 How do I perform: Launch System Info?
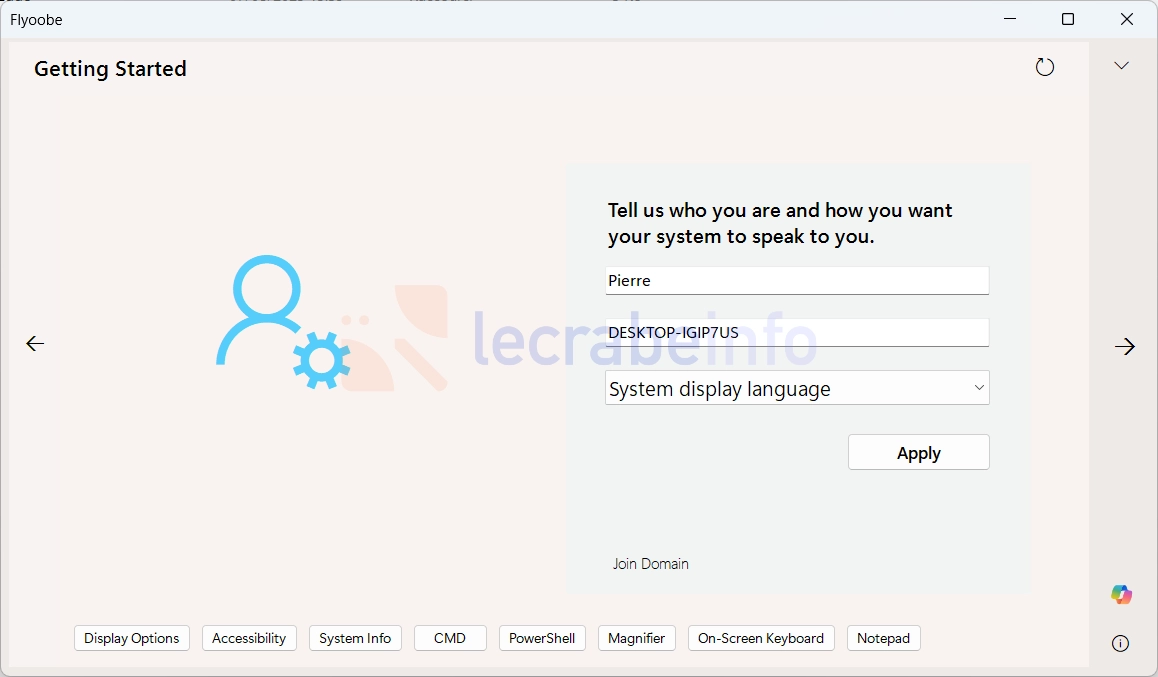tap(355, 639)
